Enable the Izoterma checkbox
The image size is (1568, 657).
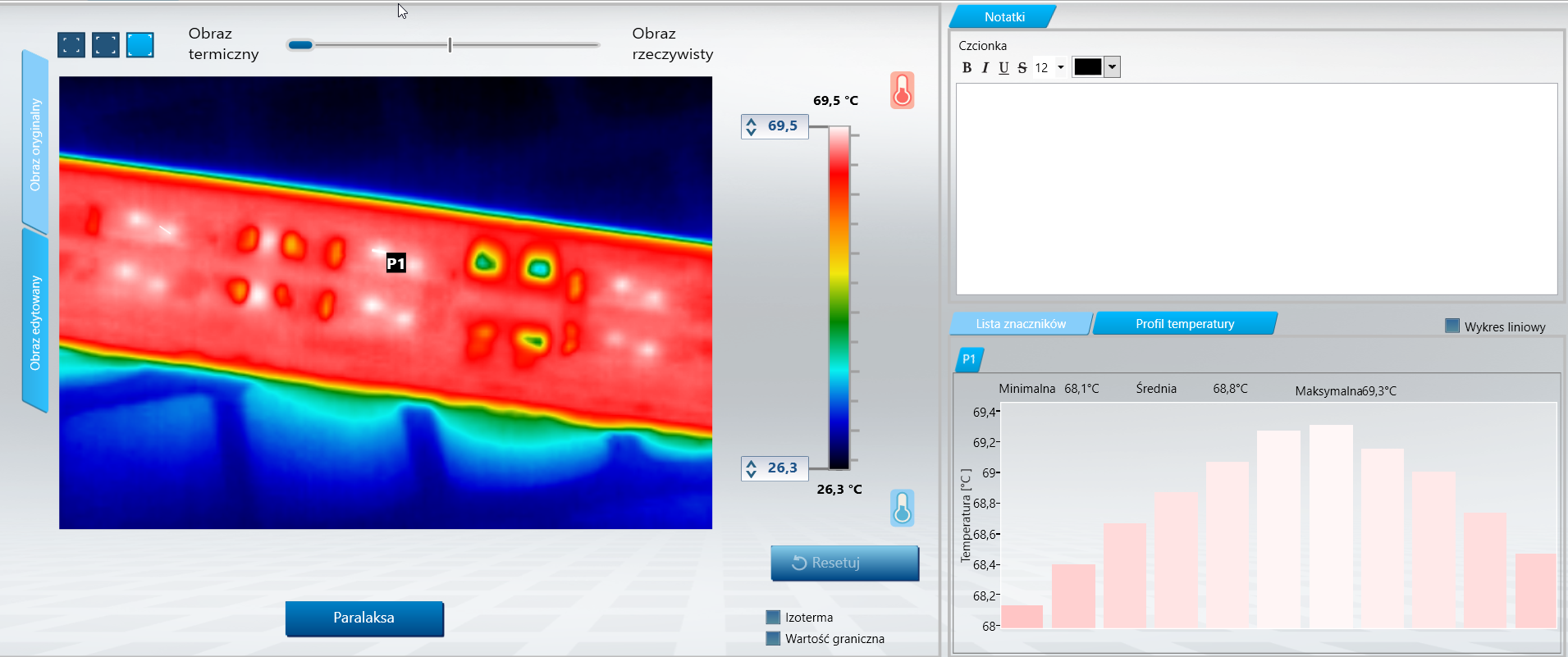[773, 618]
